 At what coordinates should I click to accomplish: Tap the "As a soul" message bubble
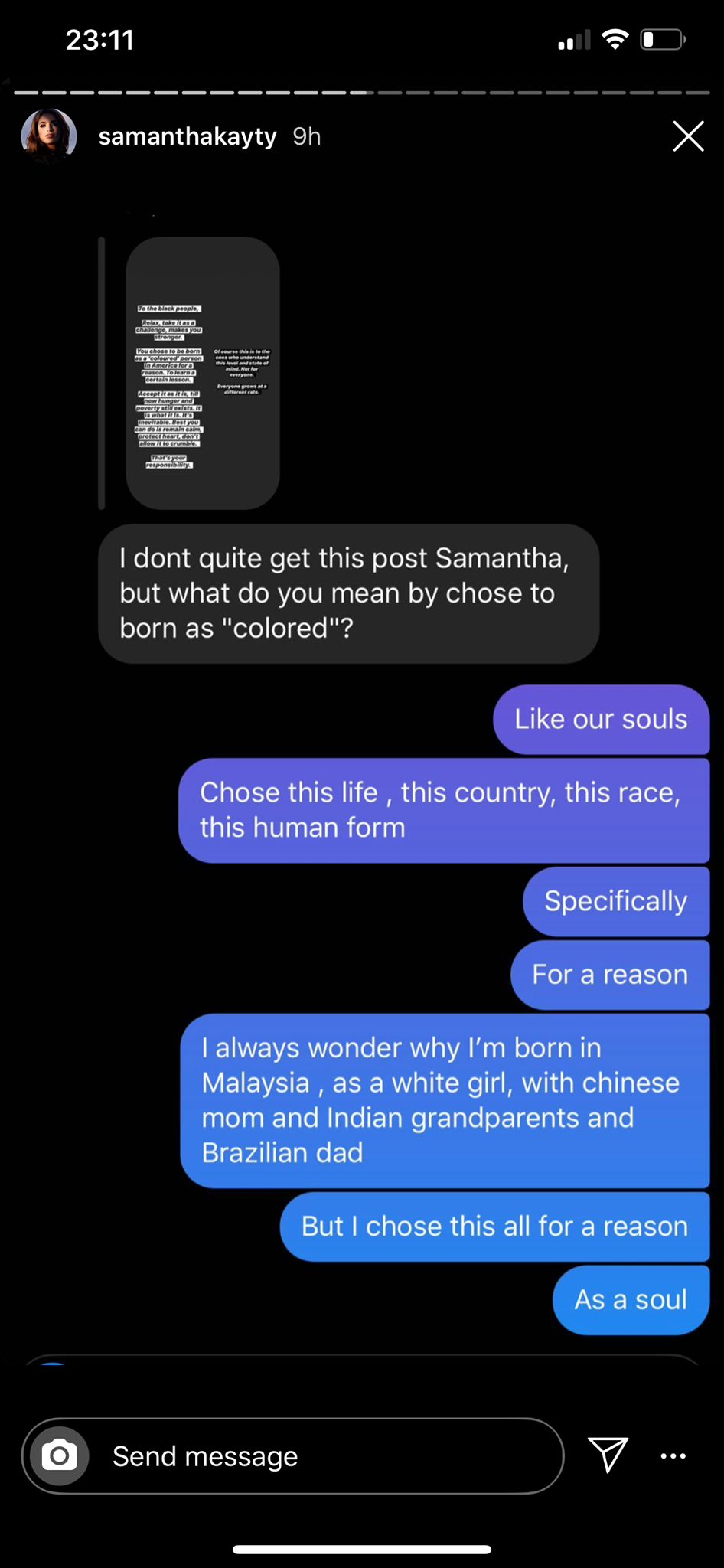coord(631,1300)
